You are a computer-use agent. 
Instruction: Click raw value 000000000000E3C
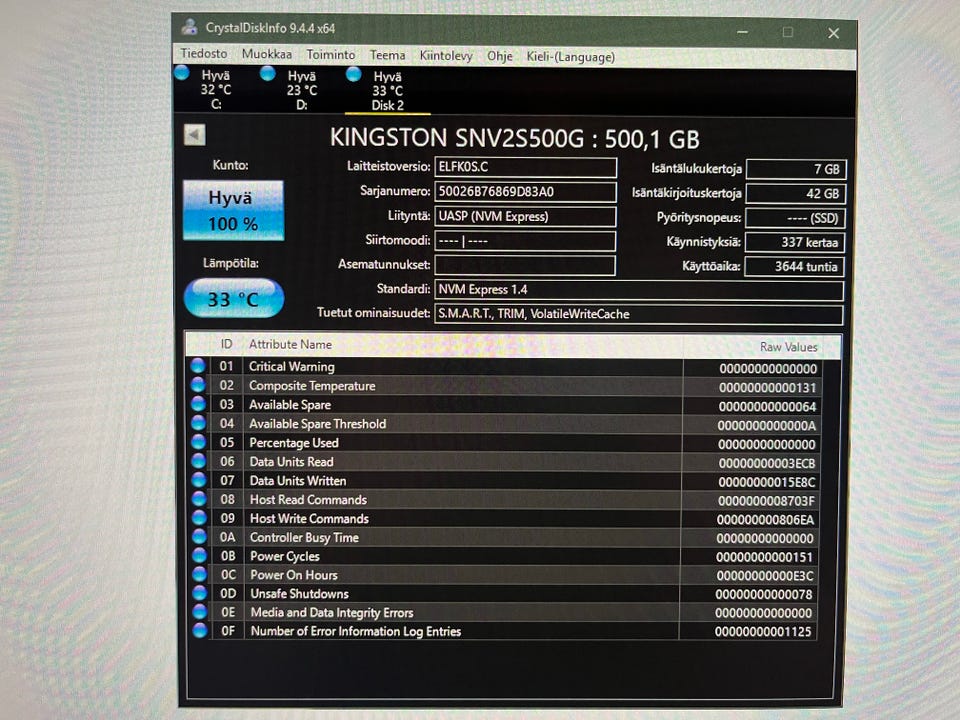tap(765, 576)
